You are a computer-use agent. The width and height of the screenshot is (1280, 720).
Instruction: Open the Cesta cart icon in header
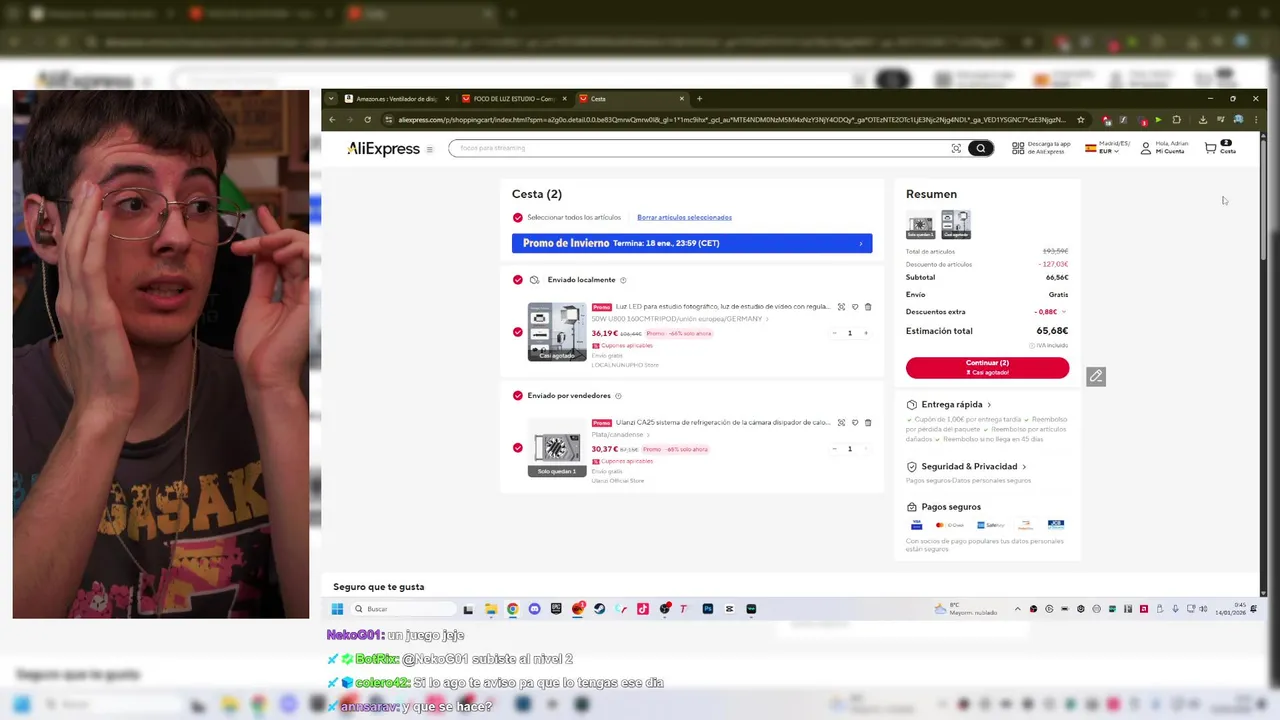pyautogui.click(x=1211, y=148)
